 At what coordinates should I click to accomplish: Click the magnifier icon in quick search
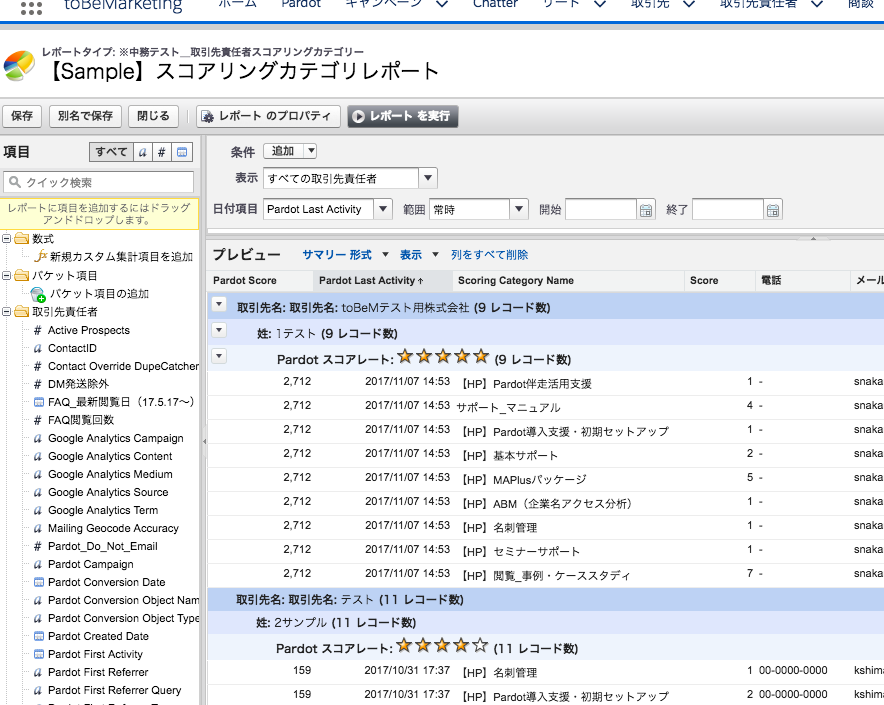(x=15, y=182)
